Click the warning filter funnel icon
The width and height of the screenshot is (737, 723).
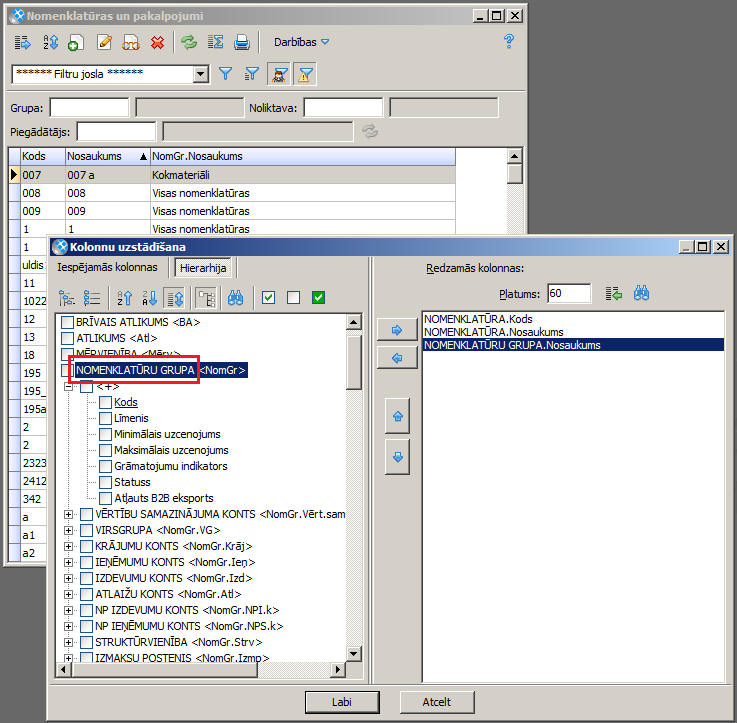[x=305, y=74]
